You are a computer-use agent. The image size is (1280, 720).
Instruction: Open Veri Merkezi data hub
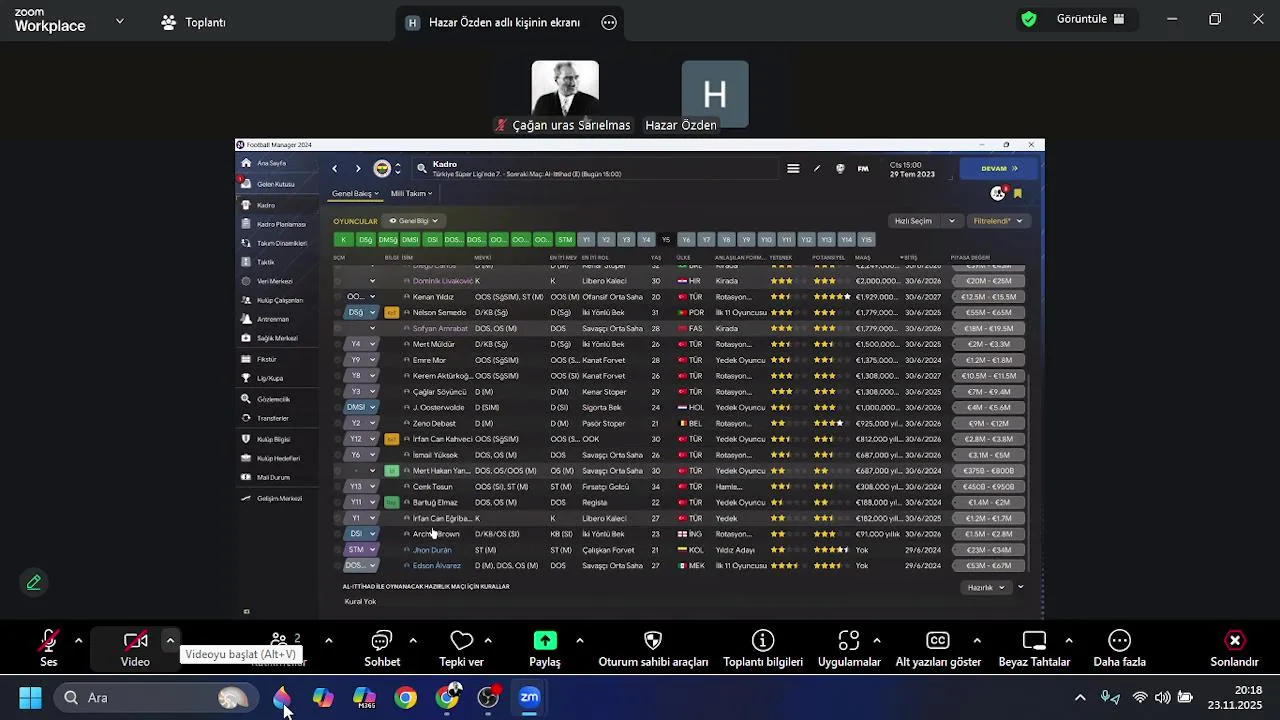(274, 281)
